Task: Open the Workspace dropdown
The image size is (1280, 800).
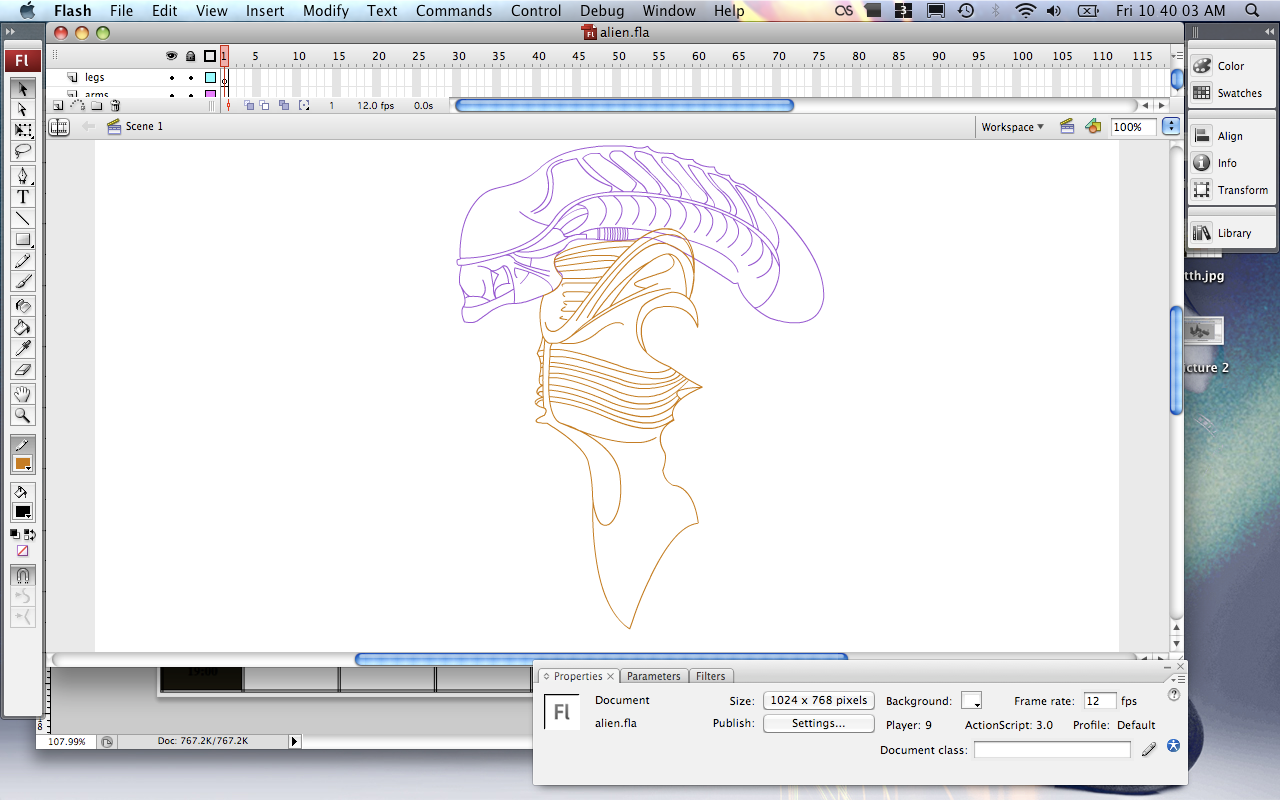Action: [x=1012, y=127]
